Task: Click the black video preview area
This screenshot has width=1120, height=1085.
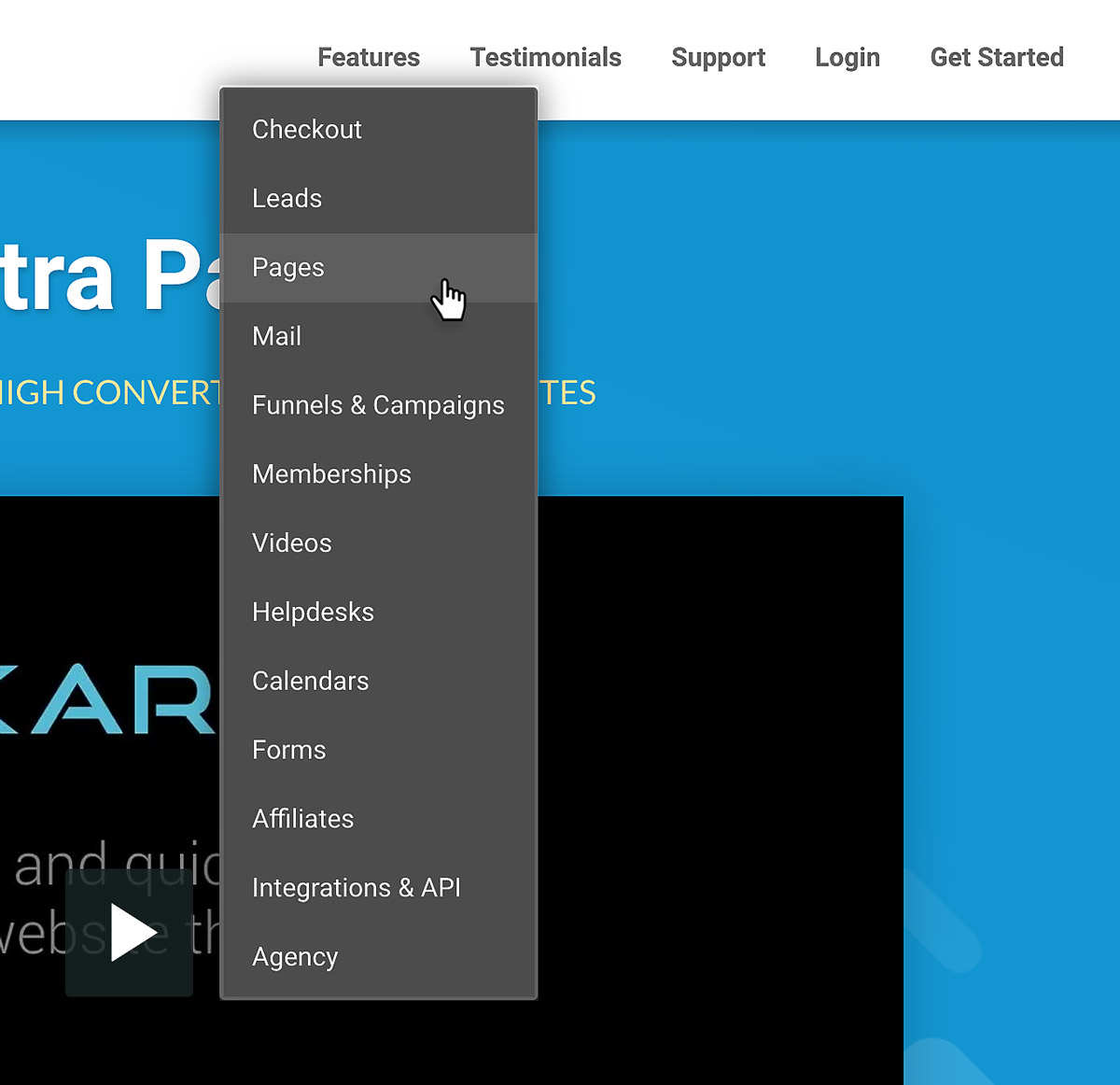Action: 719,747
